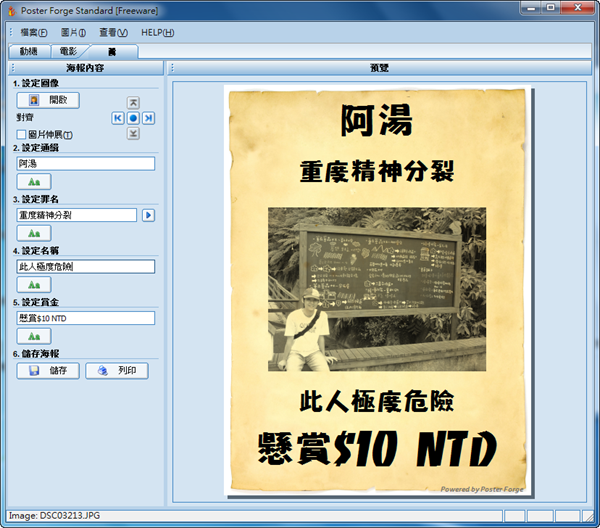Toggle the 圖片伸展 checkbox
Image resolution: width=600 pixels, height=528 pixels.
21,134
